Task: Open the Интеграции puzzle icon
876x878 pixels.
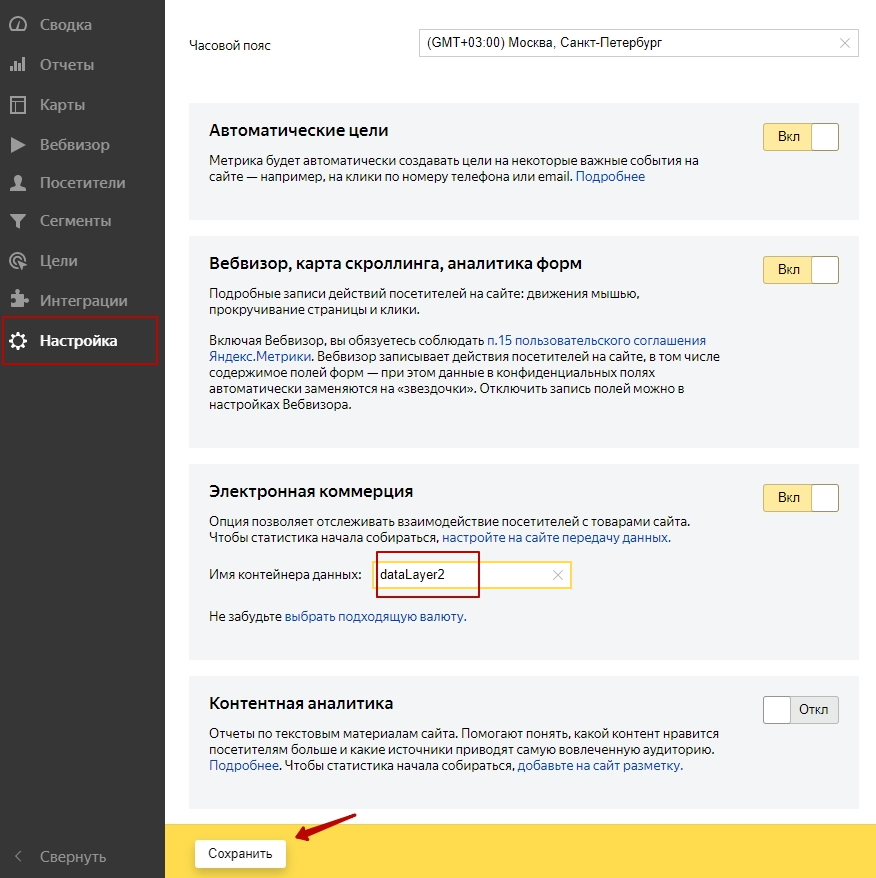Action: [x=17, y=300]
